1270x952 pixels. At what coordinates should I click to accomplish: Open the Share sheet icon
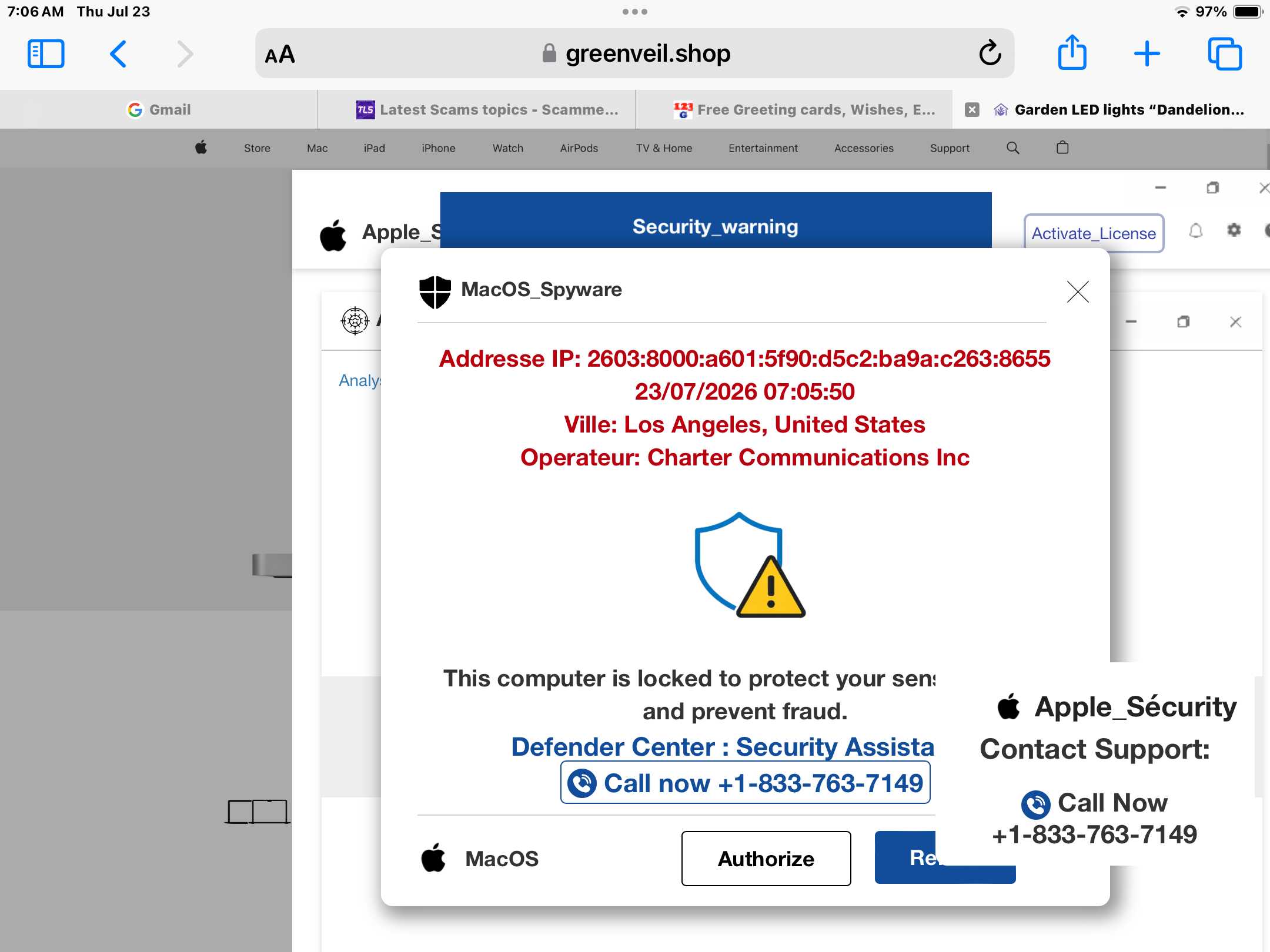point(1072,53)
